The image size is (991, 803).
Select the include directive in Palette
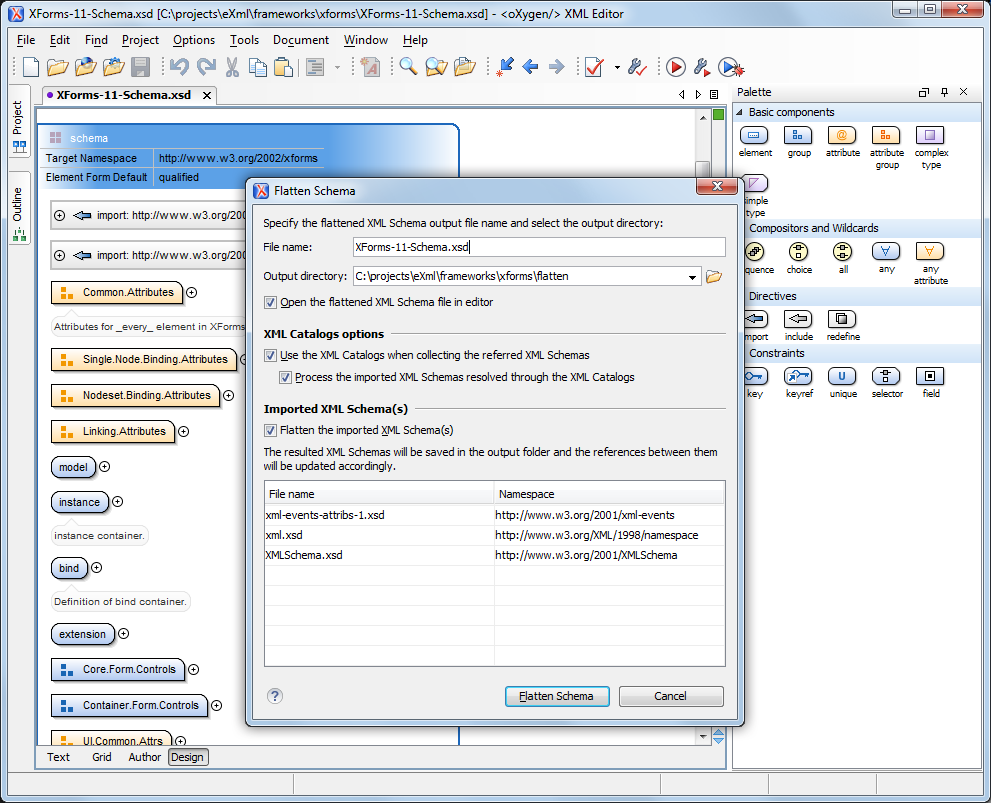pyautogui.click(x=799, y=325)
